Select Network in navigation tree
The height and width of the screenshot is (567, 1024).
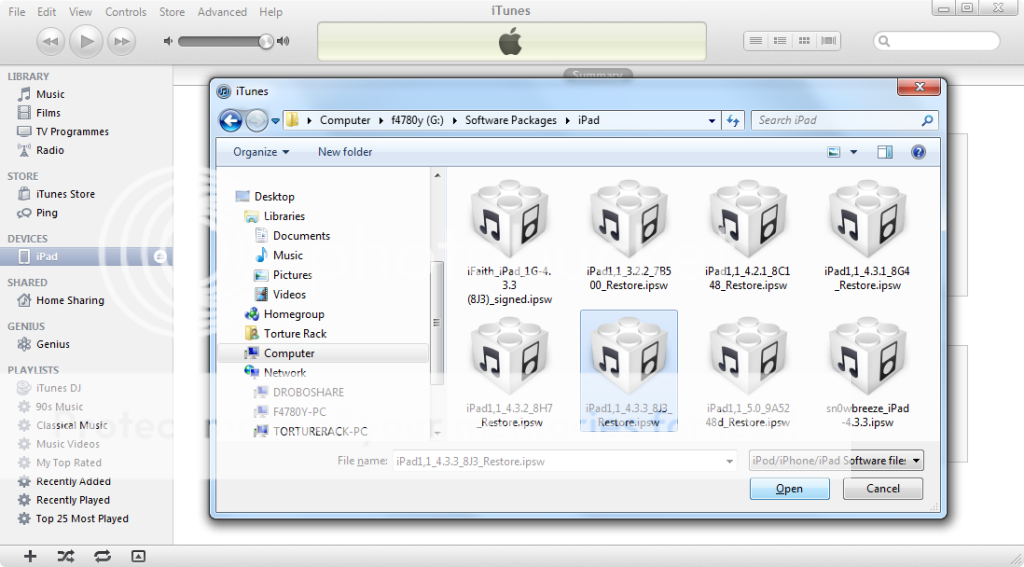coord(285,373)
